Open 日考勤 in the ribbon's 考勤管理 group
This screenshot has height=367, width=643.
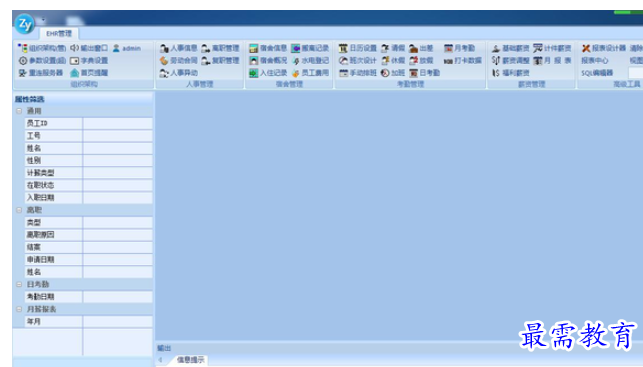pyautogui.click(x=424, y=73)
